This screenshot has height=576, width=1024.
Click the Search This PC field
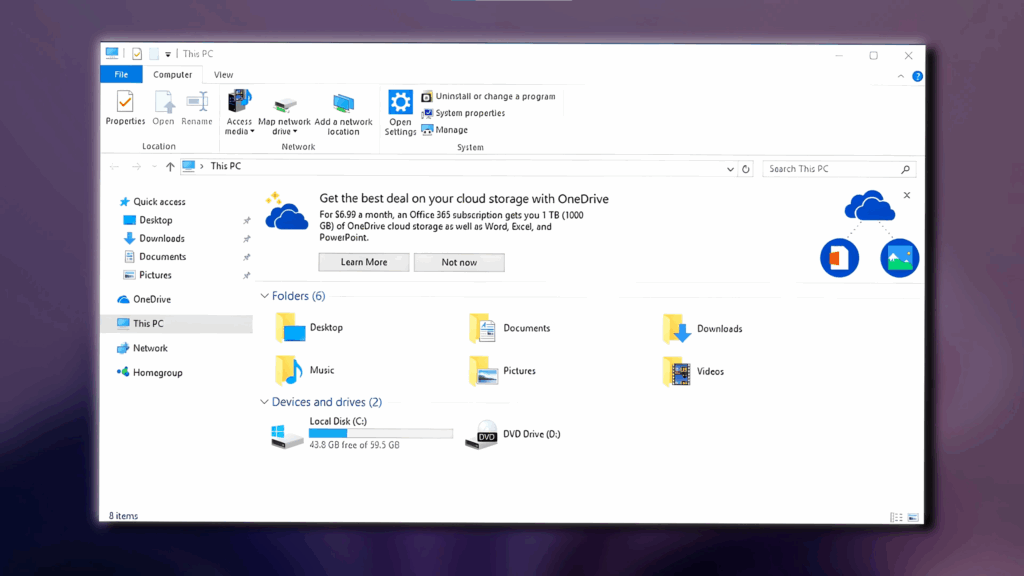pyautogui.click(x=832, y=169)
